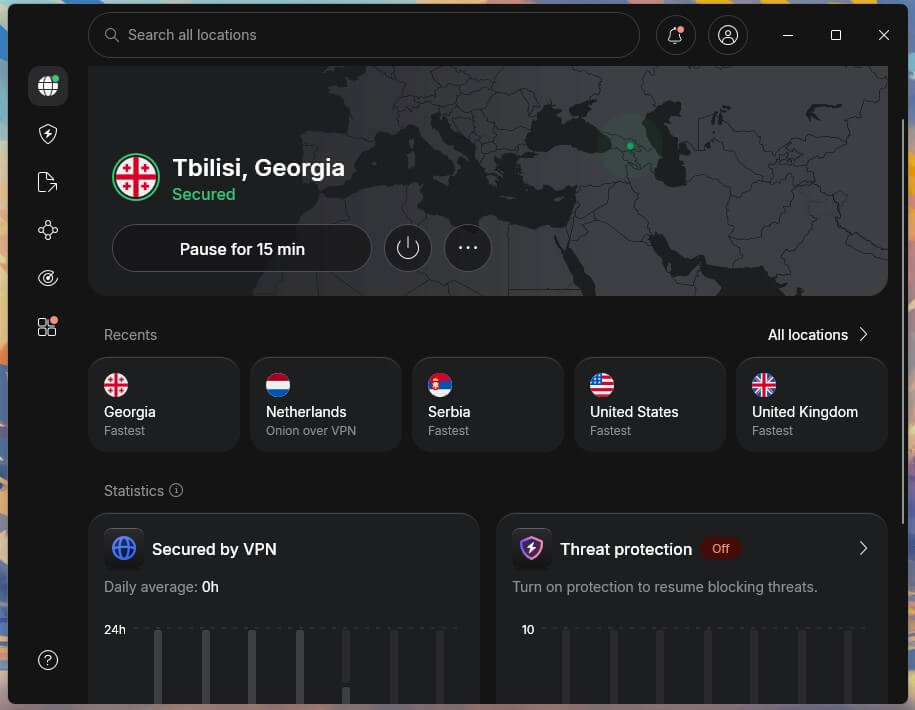Click the Secured status text
Screen dimensions: 915x710
[204, 194]
